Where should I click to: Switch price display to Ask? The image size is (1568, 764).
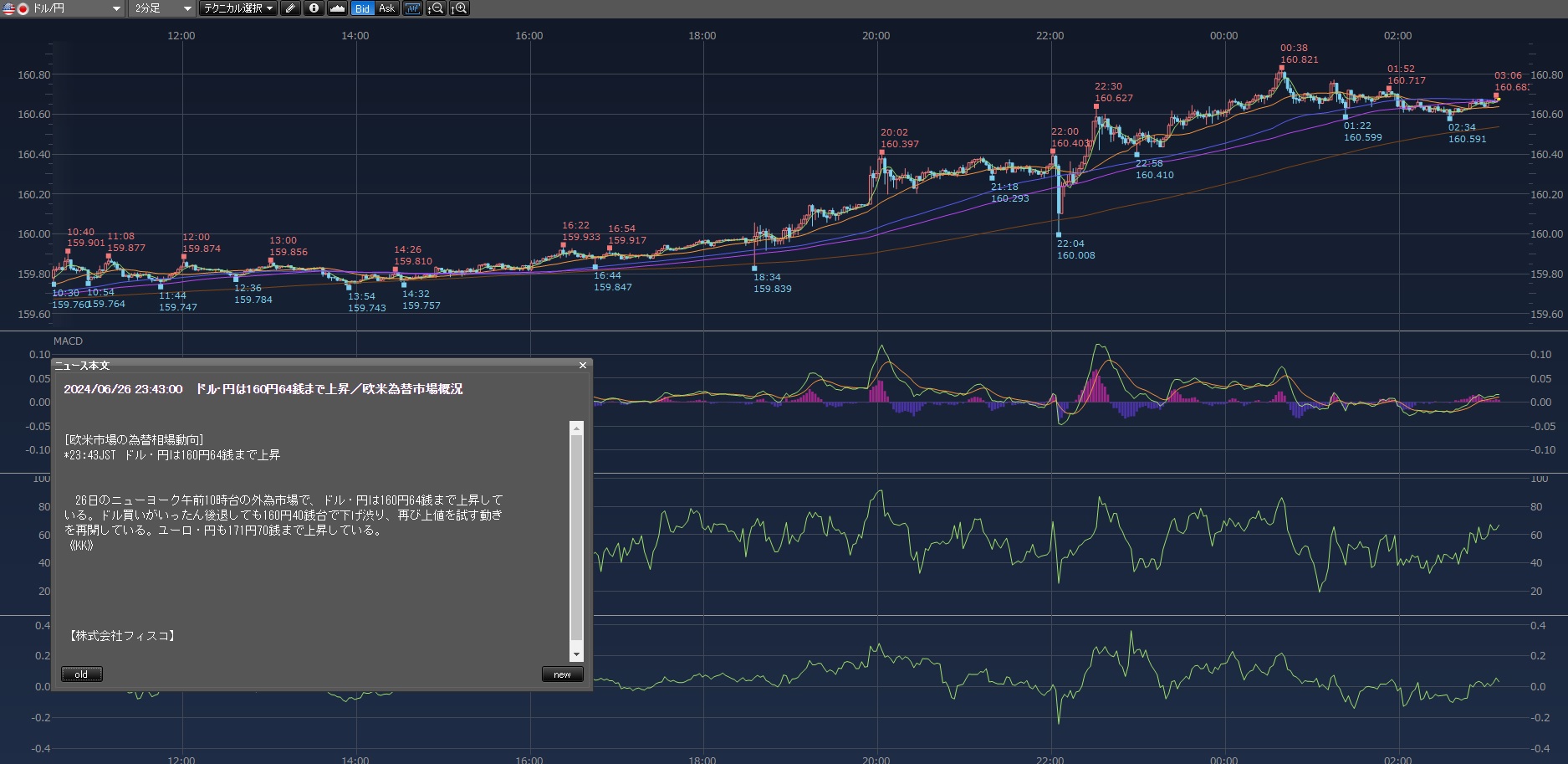[386, 8]
